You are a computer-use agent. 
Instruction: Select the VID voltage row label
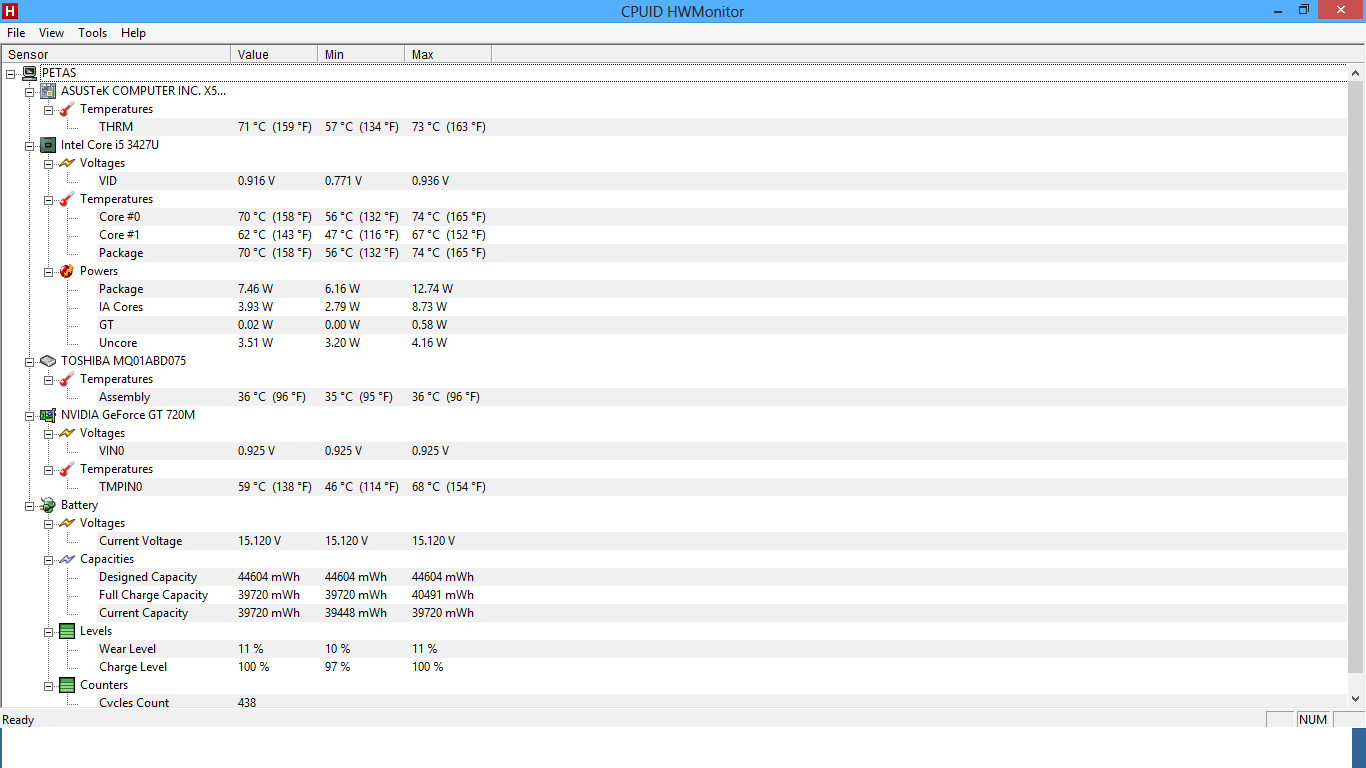click(108, 181)
